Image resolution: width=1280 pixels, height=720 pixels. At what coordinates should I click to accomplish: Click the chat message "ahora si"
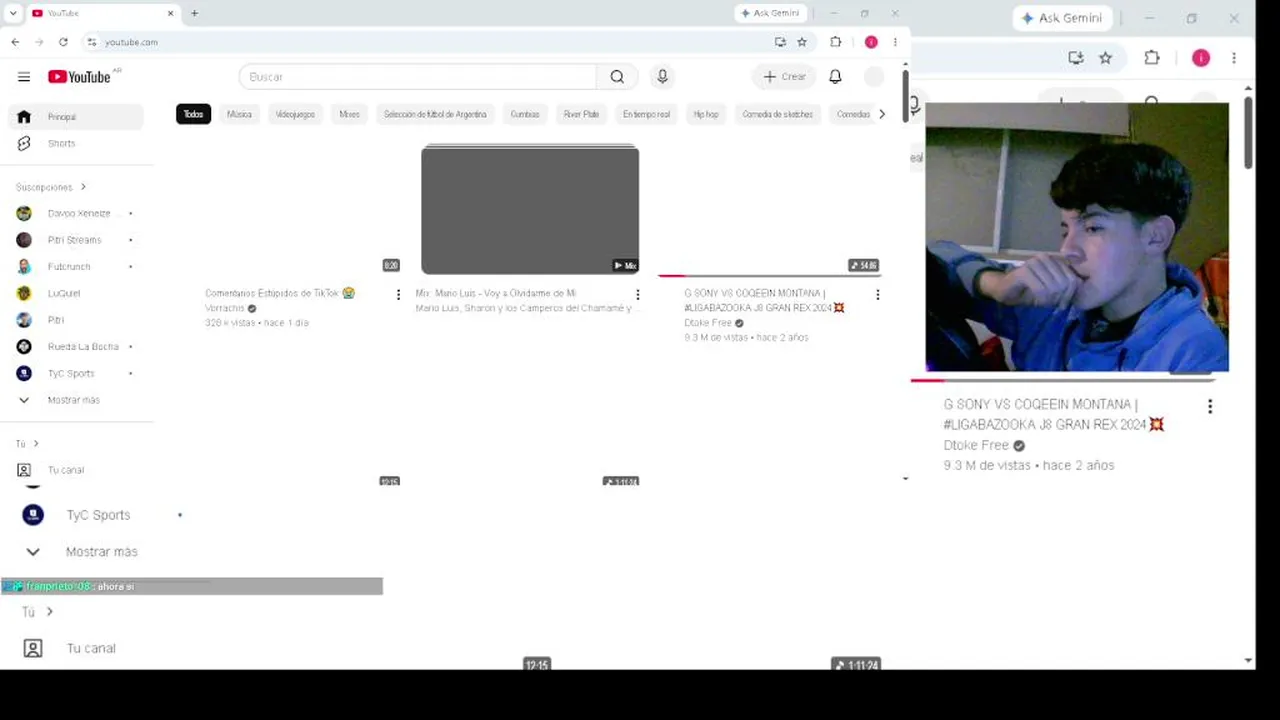(x=115, y=587)
